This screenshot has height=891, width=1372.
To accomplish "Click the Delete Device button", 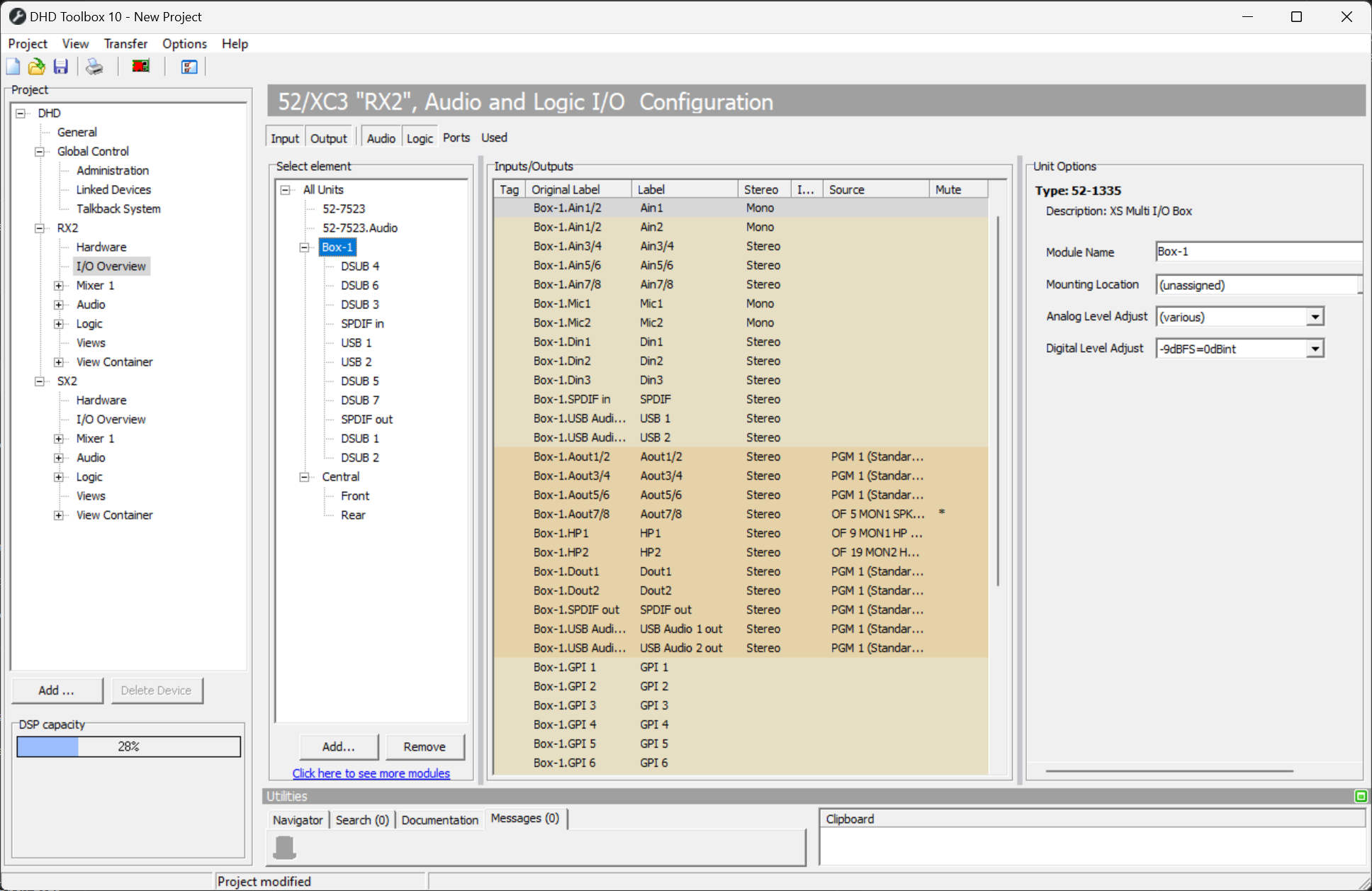I will pyautogui.click(x=157, y=690).
